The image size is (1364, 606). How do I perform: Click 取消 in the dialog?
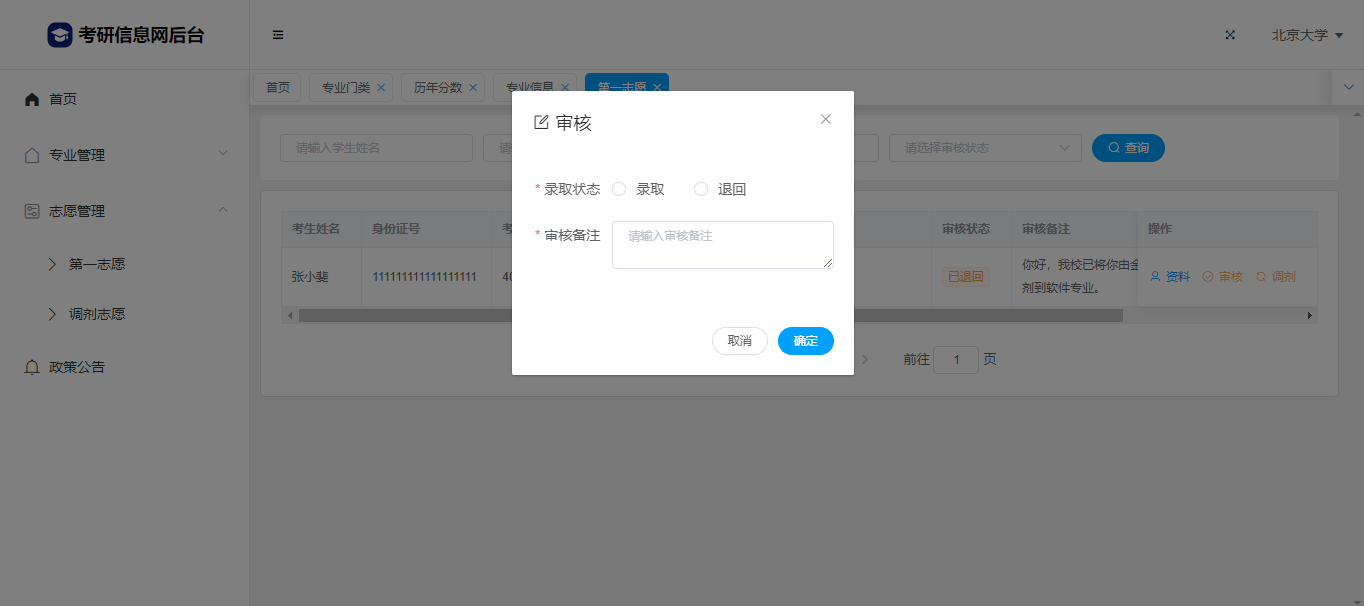(x=740, y=341)
